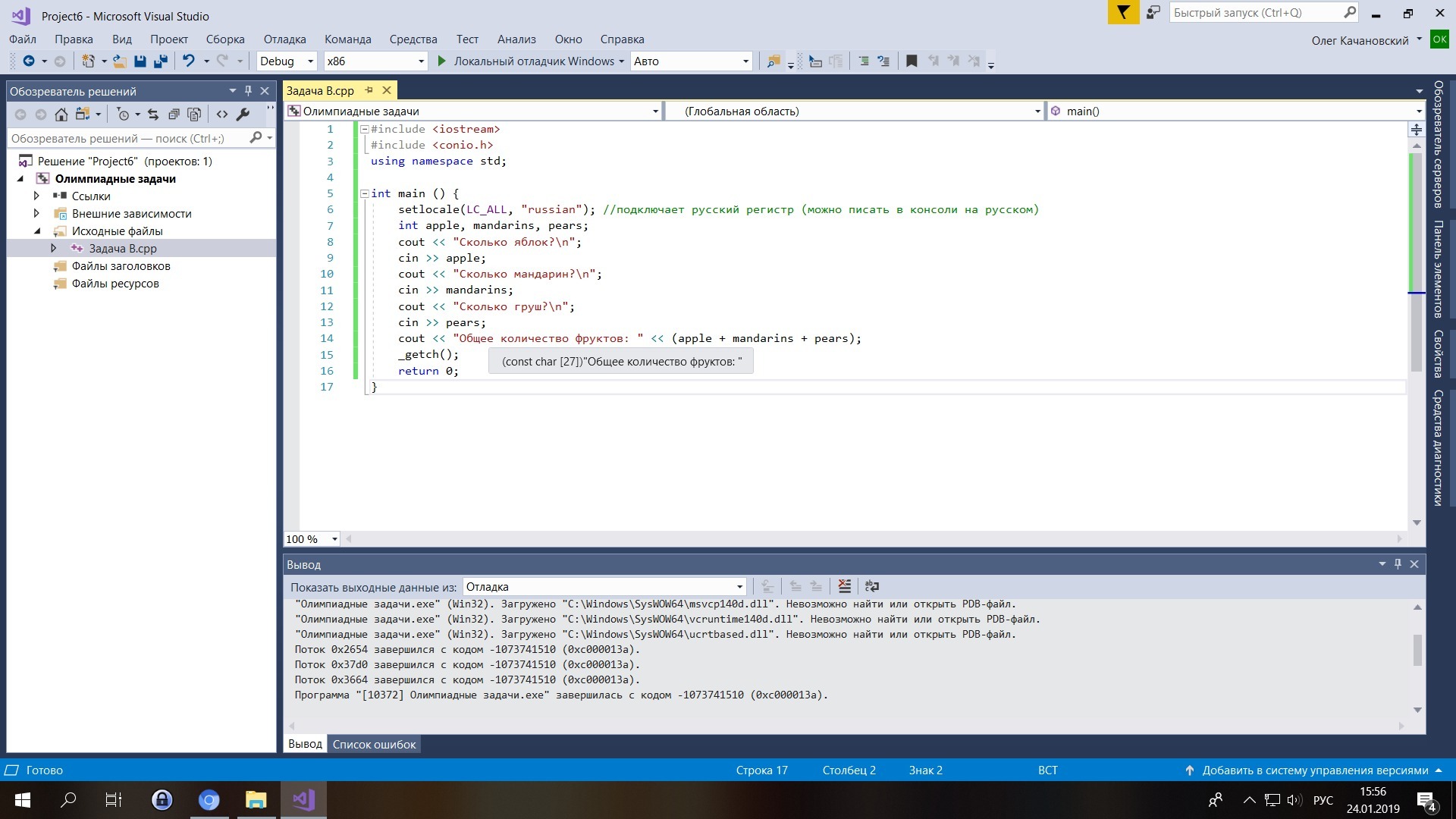Open properties via wrench icon in Solution Explorer

point(243,115)
